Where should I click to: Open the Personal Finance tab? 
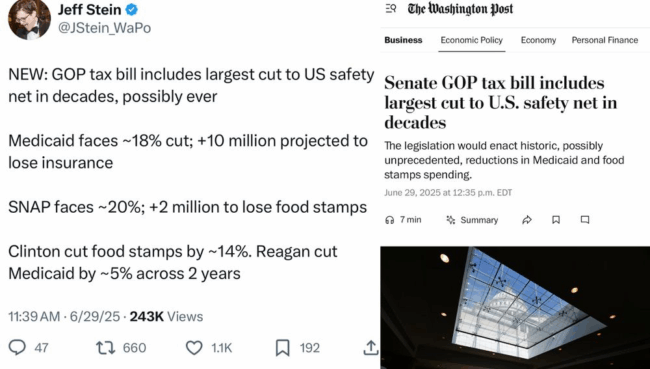point(604,40)
